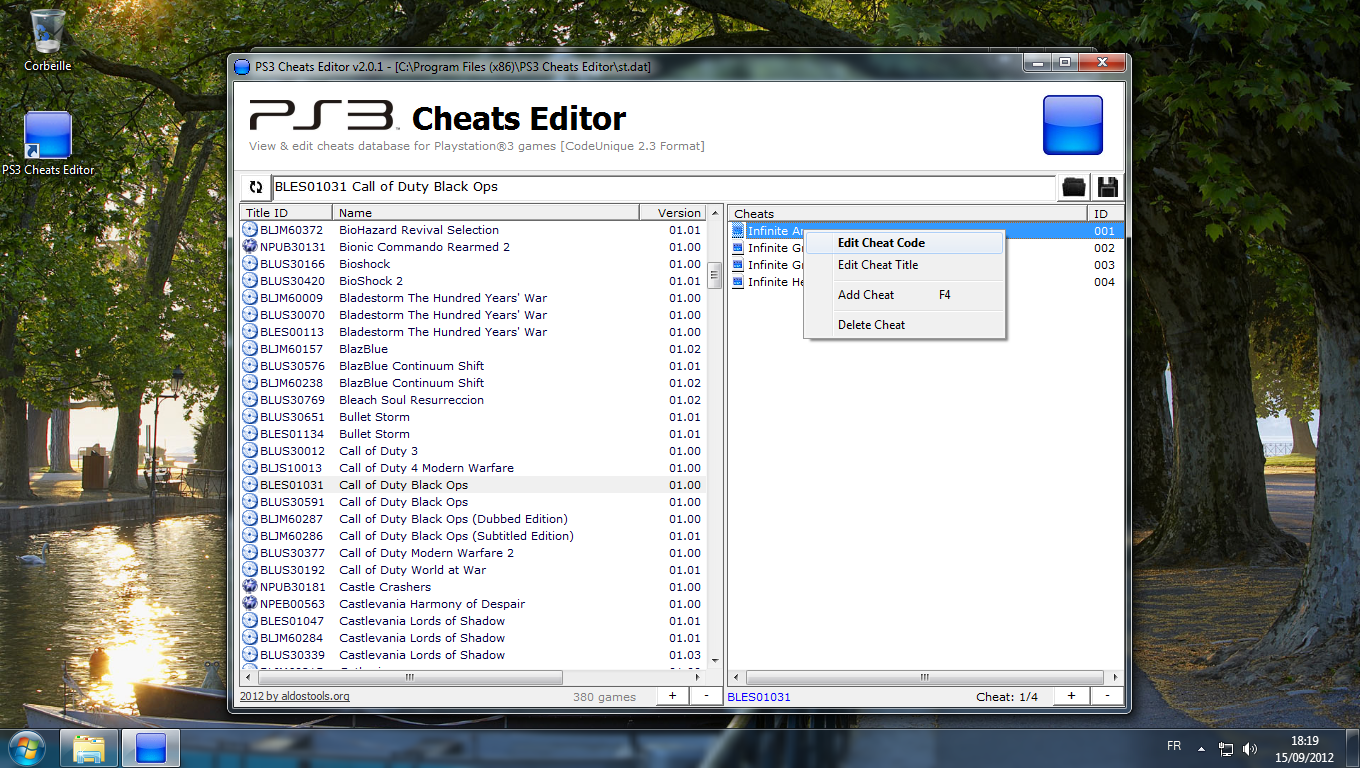Choose Edit Cheat Code from context menu
Image resolution: width=1360 pixels, height=768 pixels.
(x=904, y=243)
